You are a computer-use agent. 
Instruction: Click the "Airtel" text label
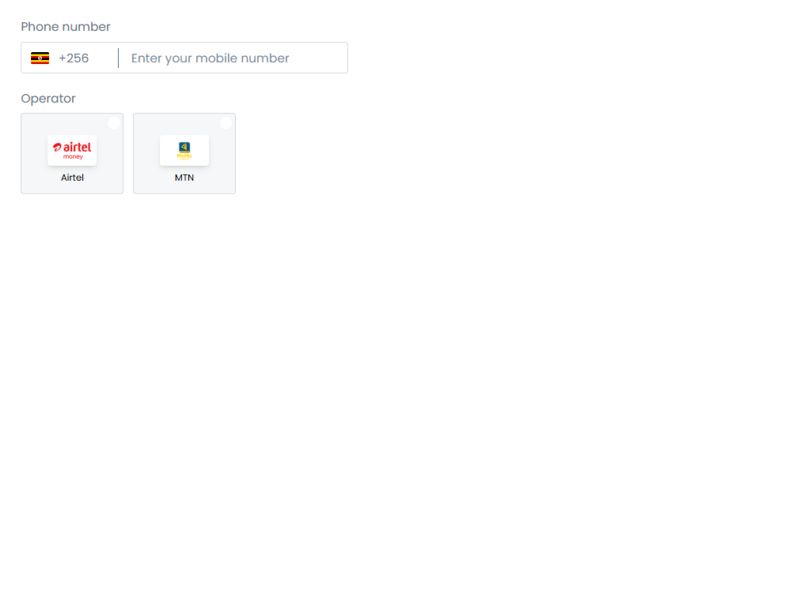point(72,178)
